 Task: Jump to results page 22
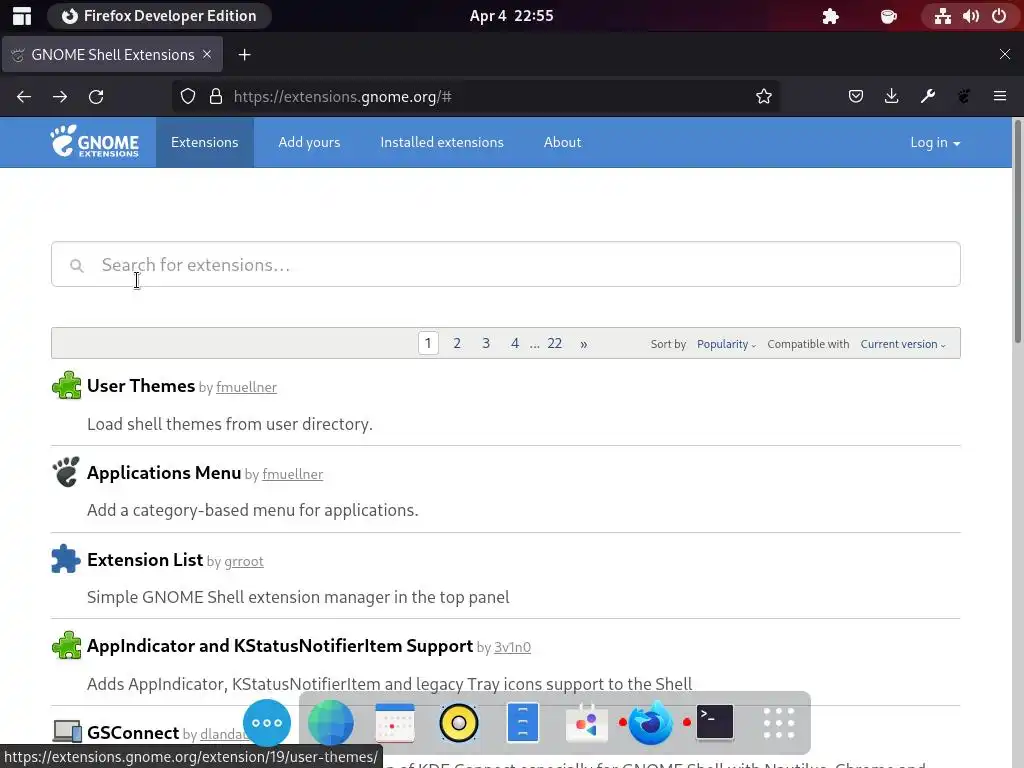coord(554,344)
